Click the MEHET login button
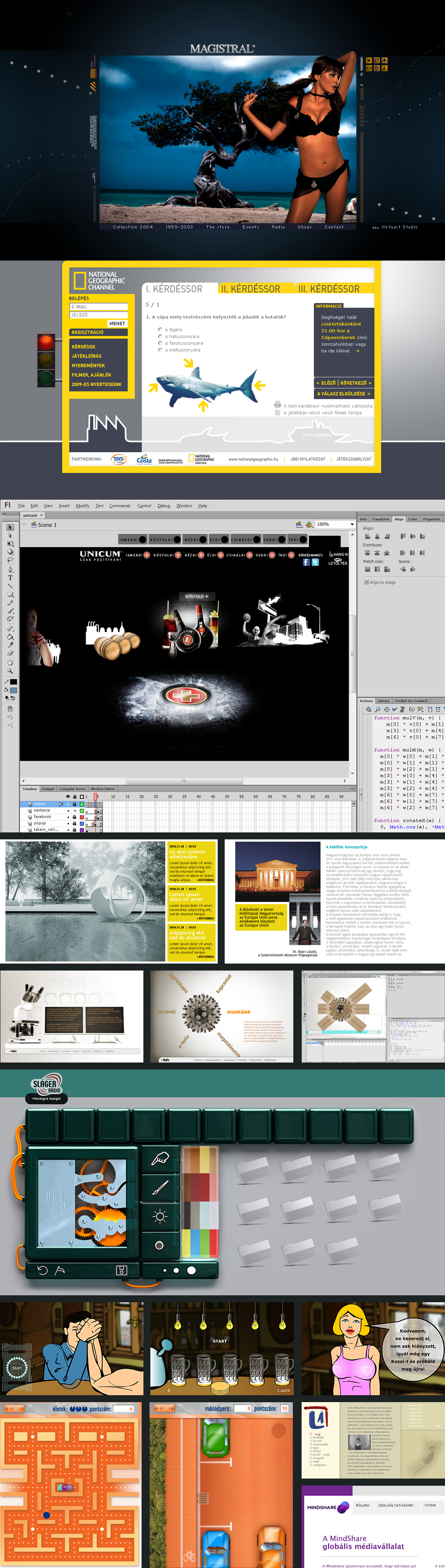Viewport: 445px width, 1568px height. 117,323
